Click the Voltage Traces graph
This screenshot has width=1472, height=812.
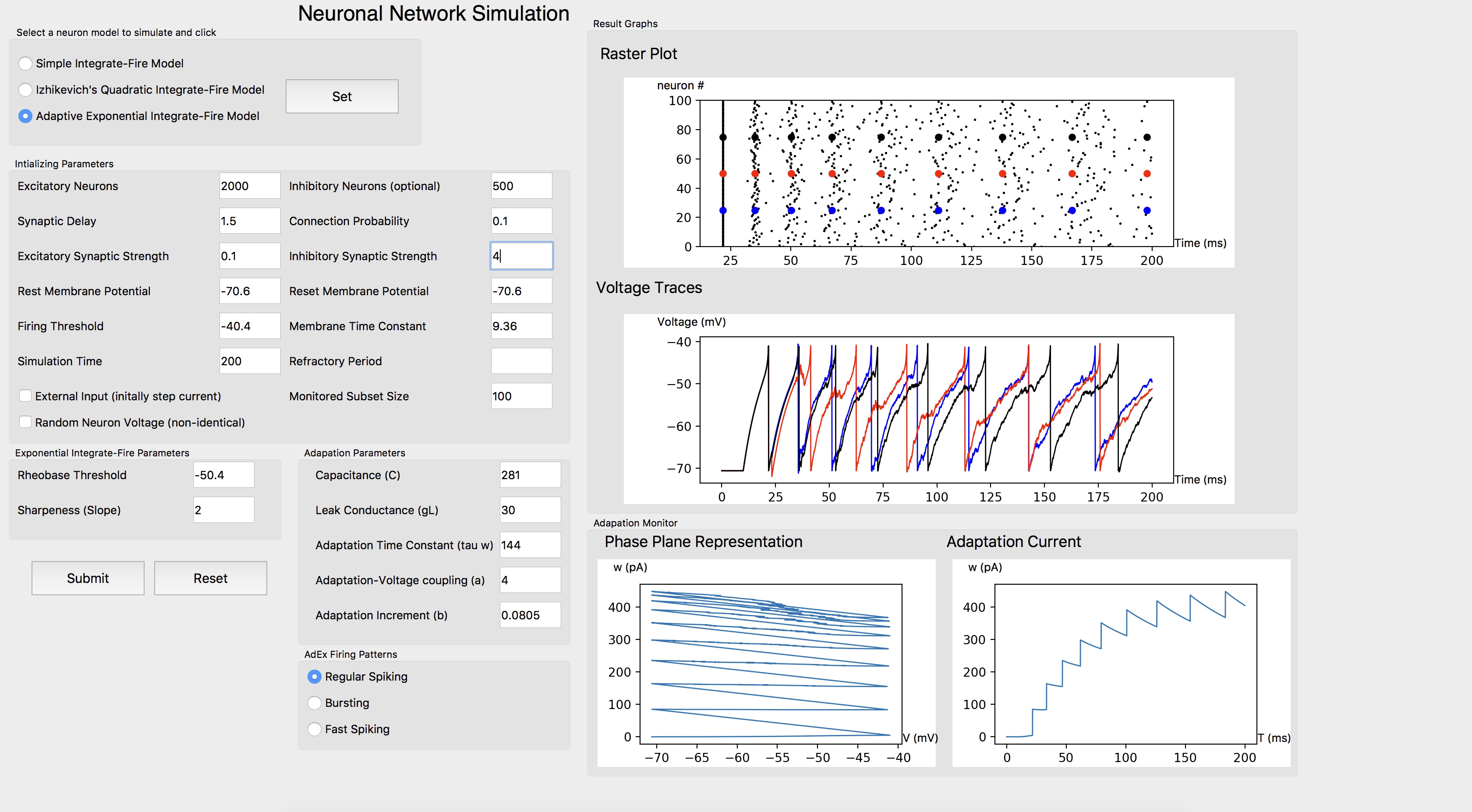coord(929,409)
